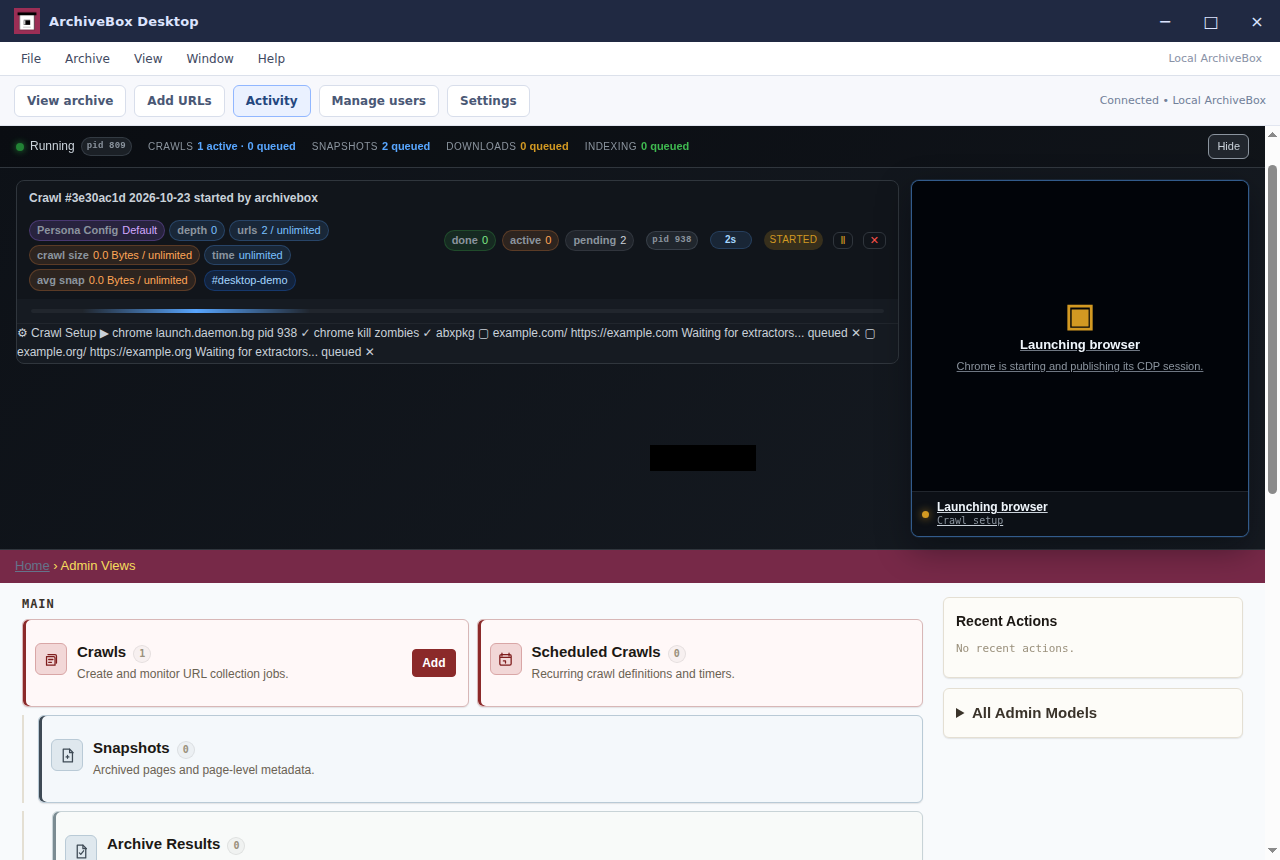1280x860 pixels.
Task: Hide the activity monitor panel
Action: pos(1229,146)
